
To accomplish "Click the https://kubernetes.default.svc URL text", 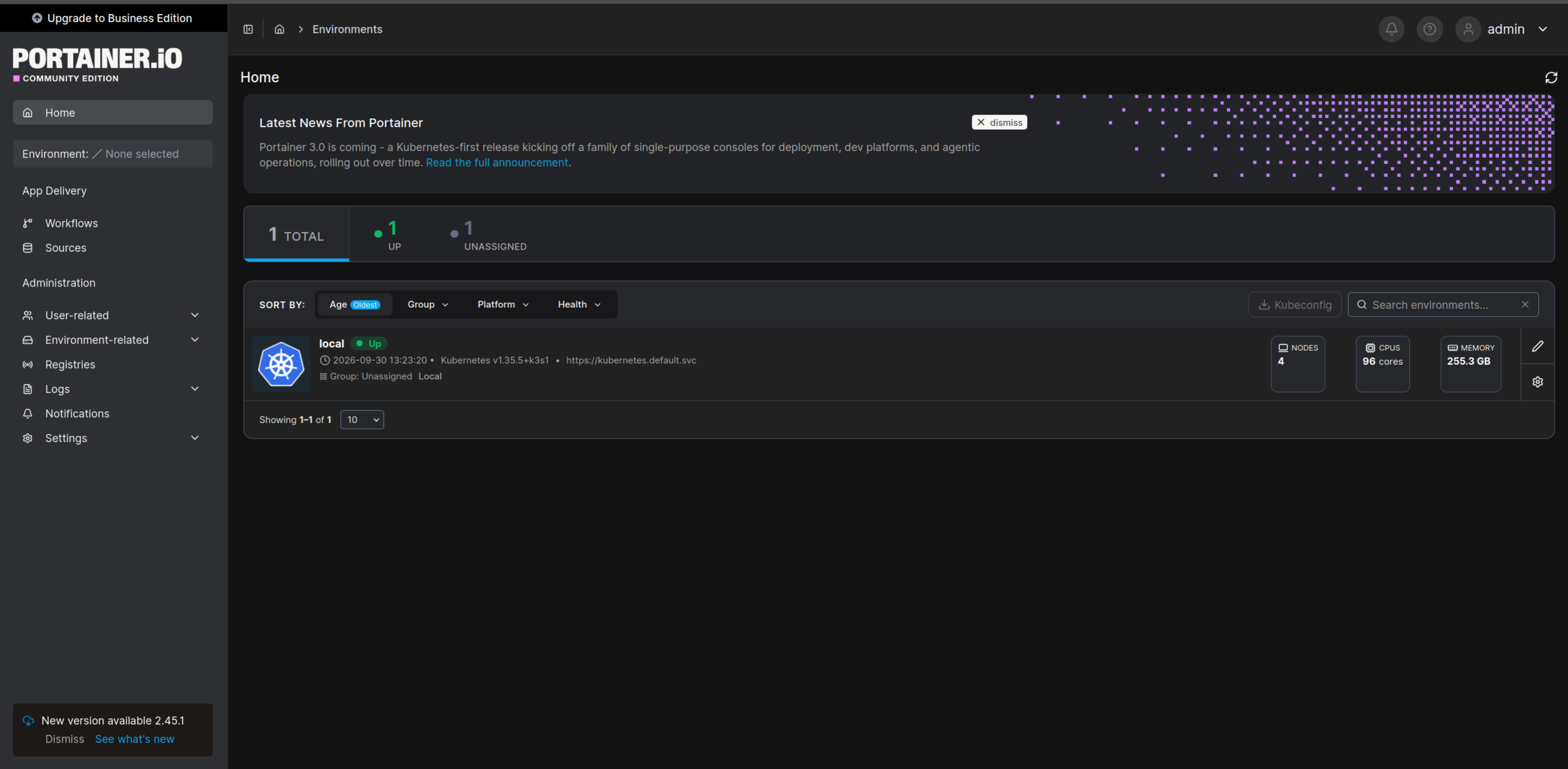I will [x=630, y=360].
